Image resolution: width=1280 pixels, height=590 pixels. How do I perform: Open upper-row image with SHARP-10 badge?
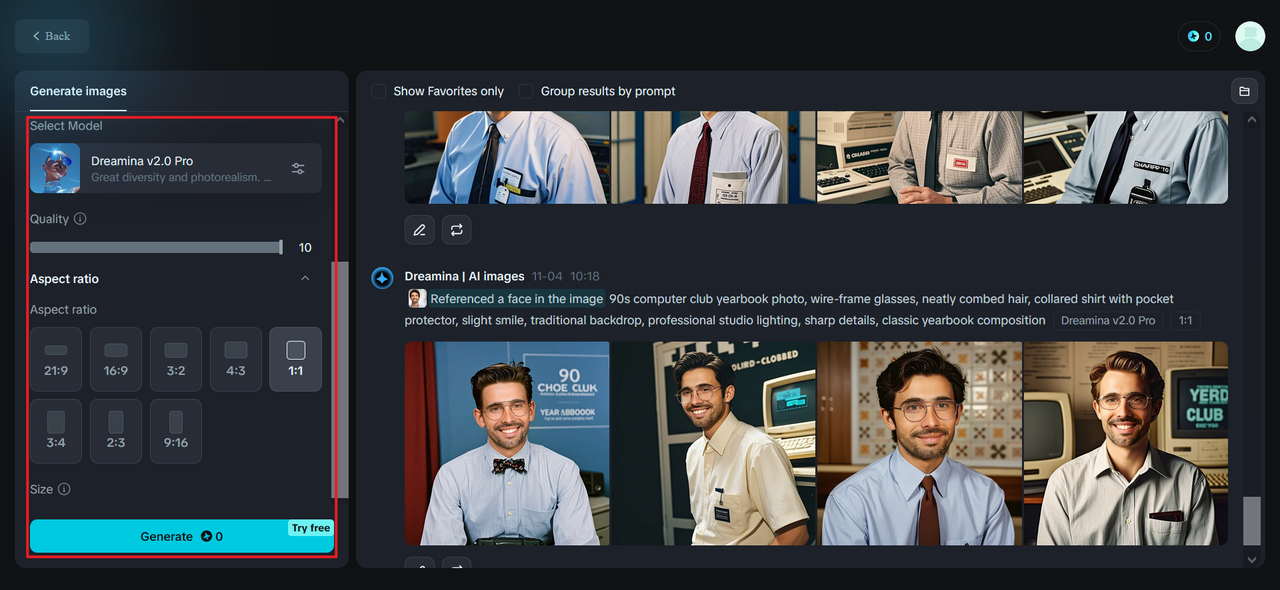[x=1126, y=157]
